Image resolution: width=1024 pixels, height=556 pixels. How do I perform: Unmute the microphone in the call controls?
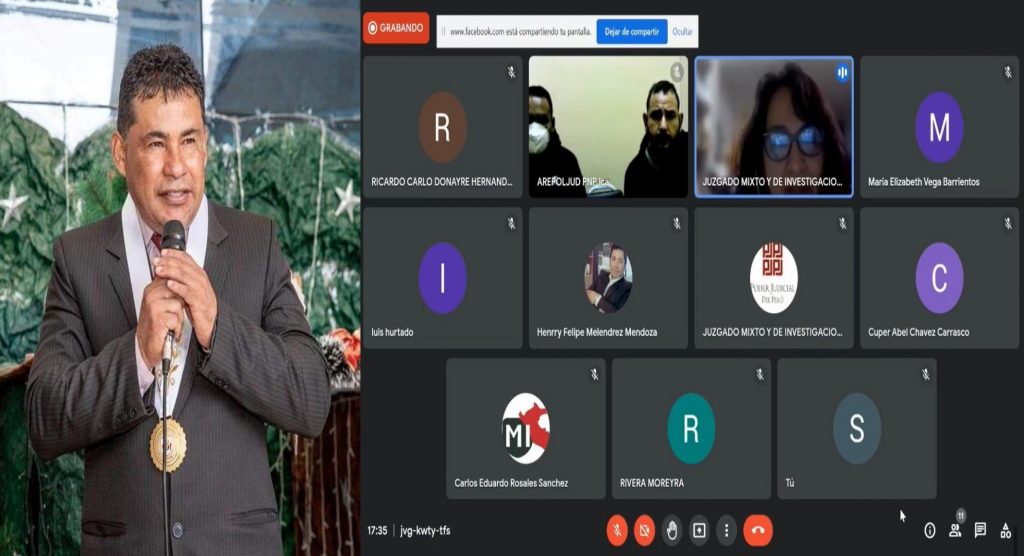616,531
